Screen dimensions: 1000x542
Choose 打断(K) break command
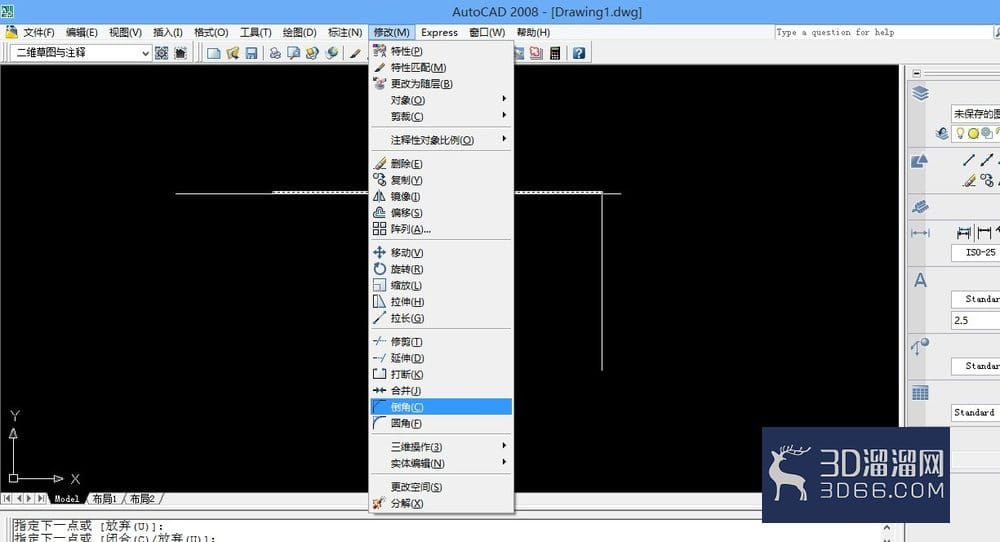(441, 374)
